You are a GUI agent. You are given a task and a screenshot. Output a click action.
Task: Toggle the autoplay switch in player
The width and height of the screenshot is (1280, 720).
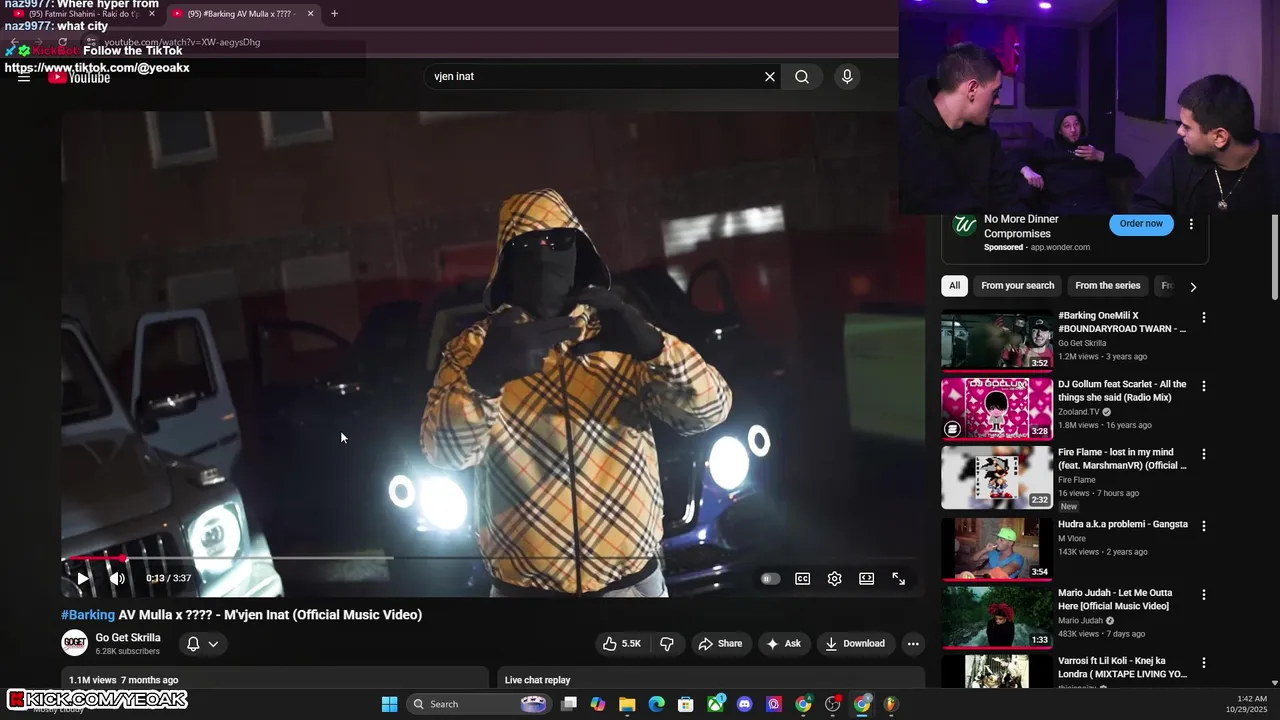[769, 578]
